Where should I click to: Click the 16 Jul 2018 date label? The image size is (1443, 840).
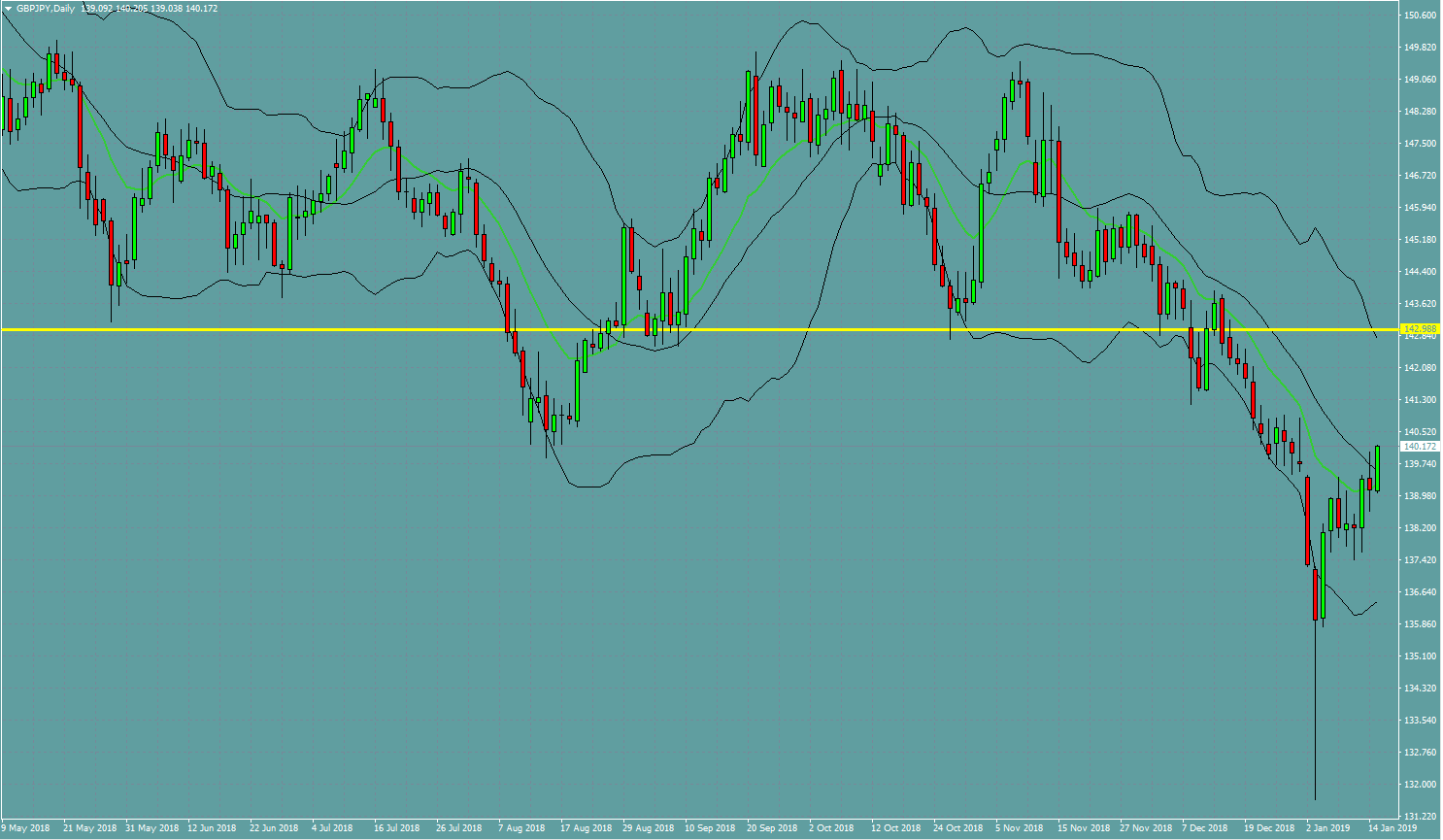coord(396,828)
